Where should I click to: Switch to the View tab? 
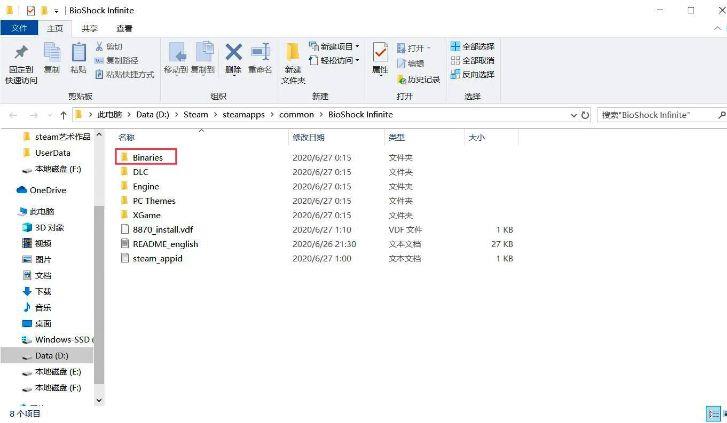(x=124, y=28)
